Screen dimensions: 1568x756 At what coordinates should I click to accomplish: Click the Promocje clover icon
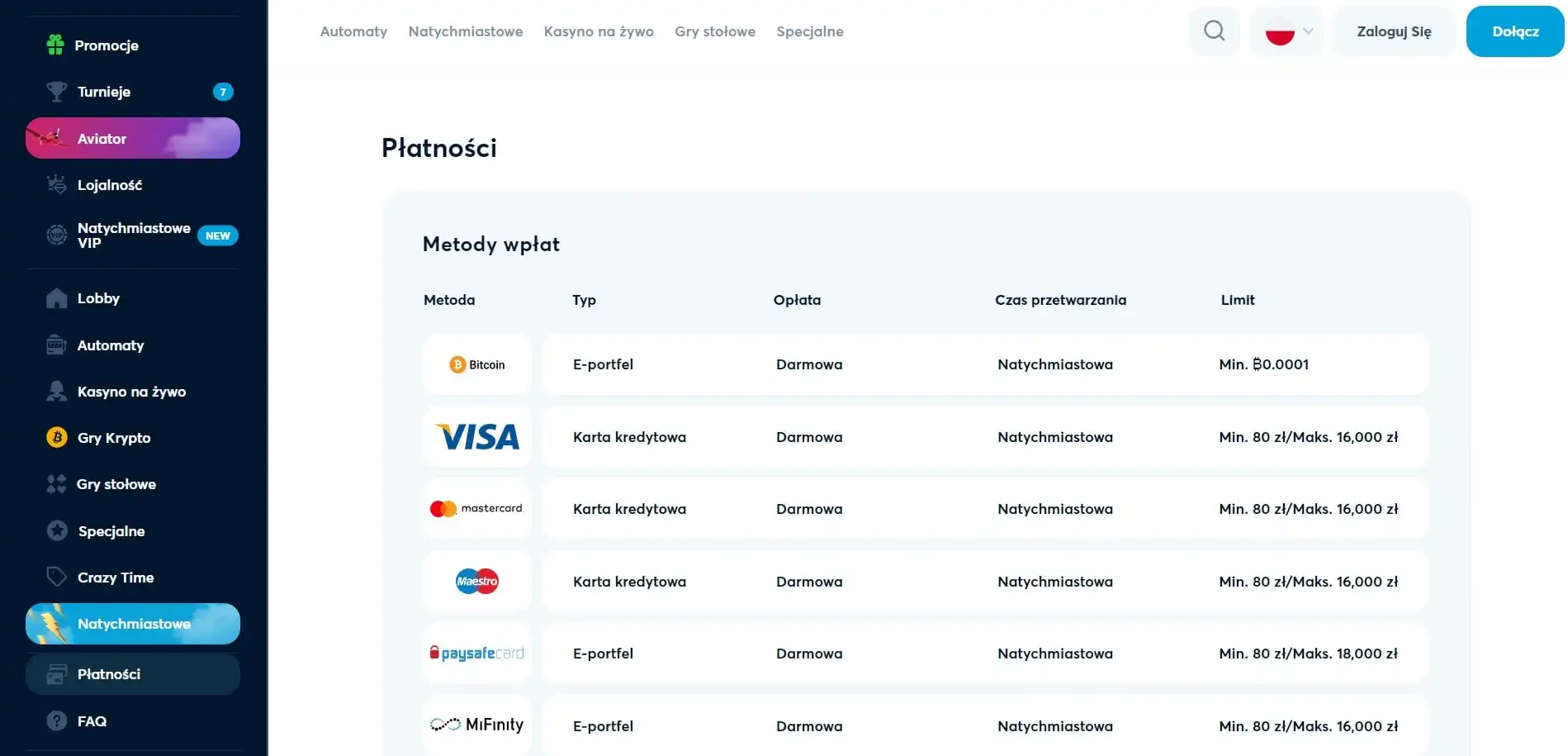coord(55,45)
